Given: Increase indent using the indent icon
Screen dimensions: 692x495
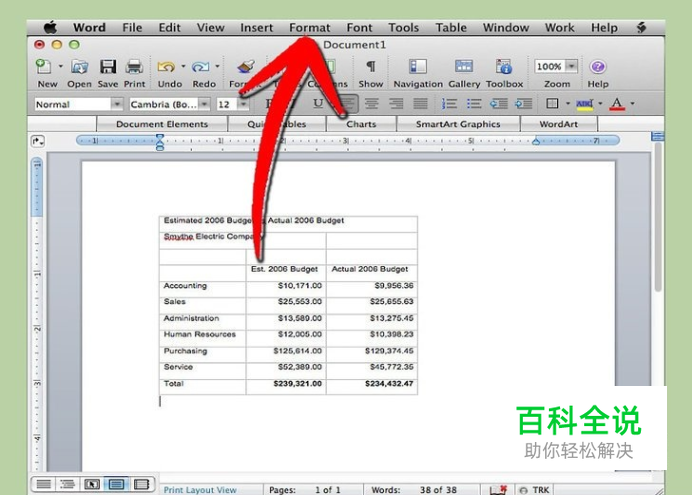Looking at the screenshot, I should 523,104.
